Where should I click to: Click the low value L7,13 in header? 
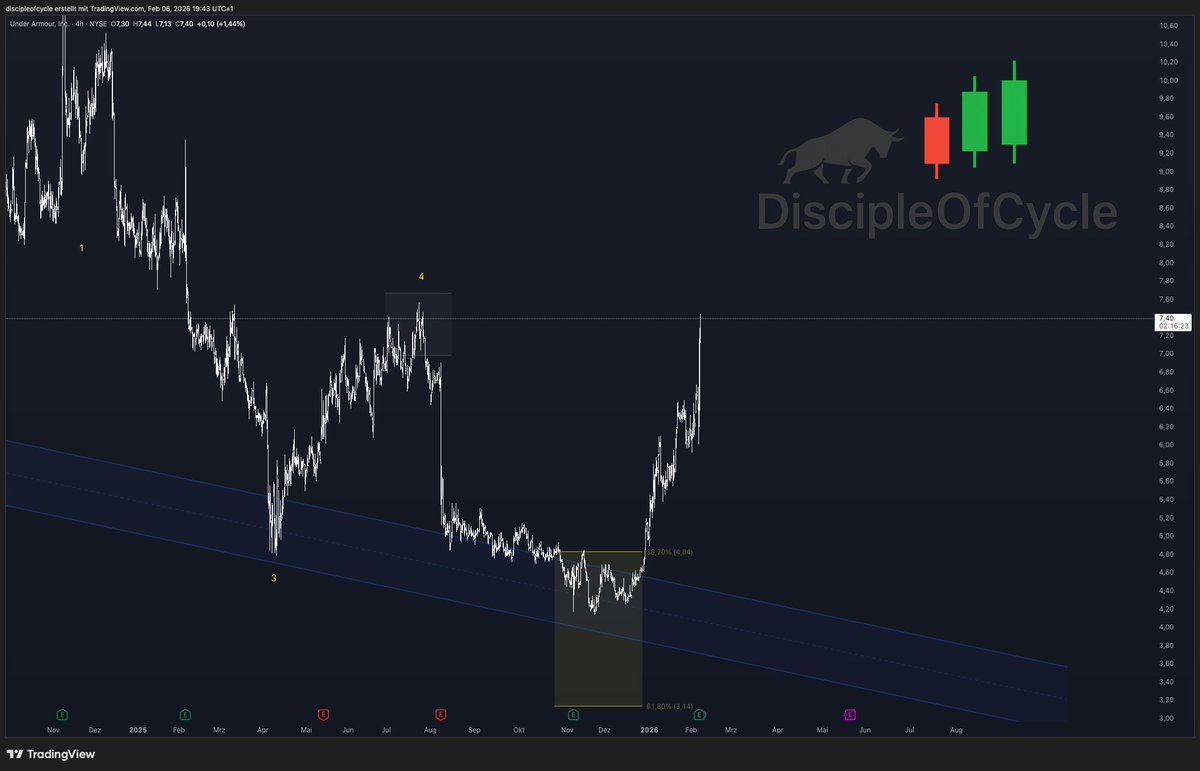coord(165,22)
